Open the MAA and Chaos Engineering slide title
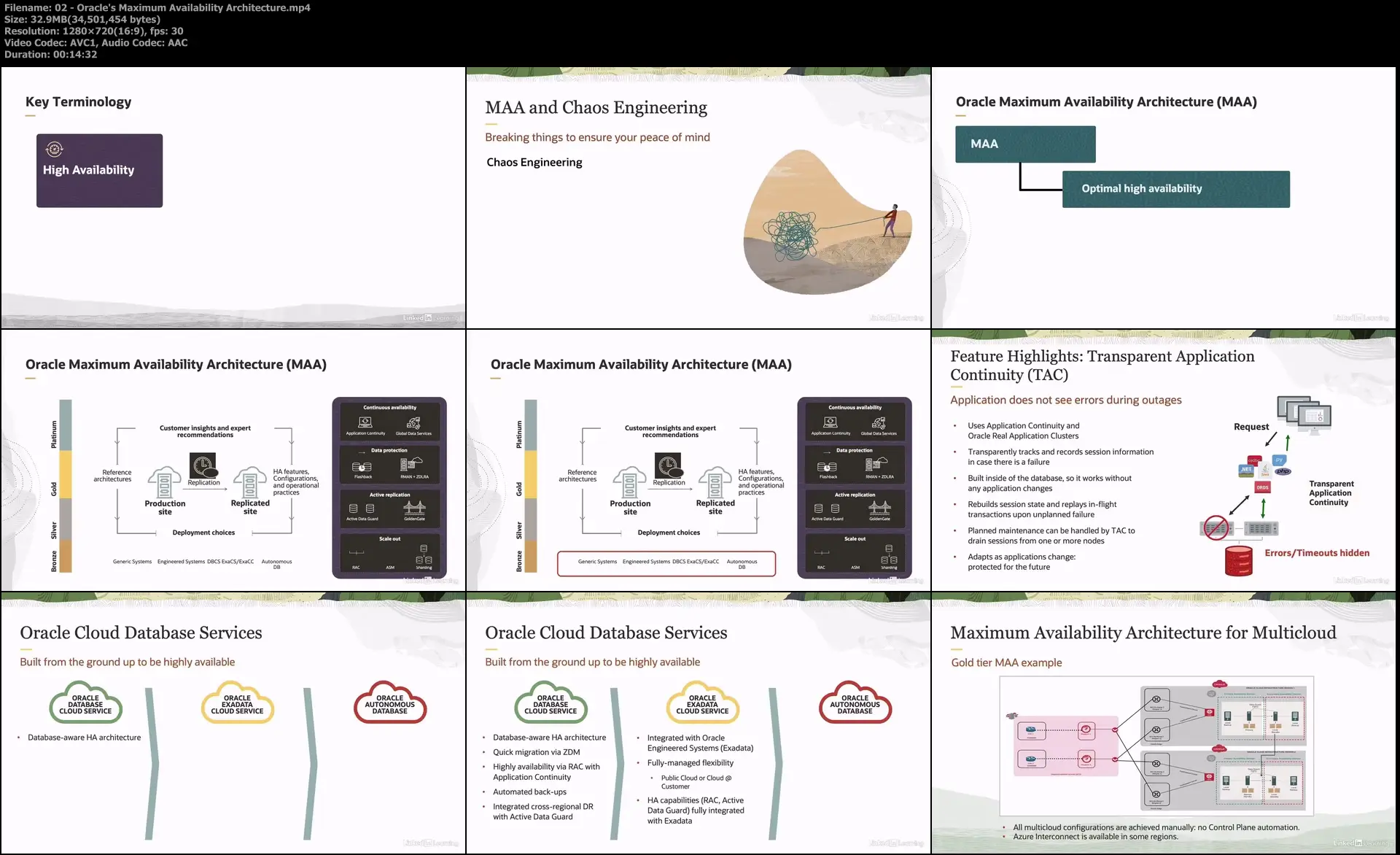Viewport: 1400px width, 855px height. point(596,108)
